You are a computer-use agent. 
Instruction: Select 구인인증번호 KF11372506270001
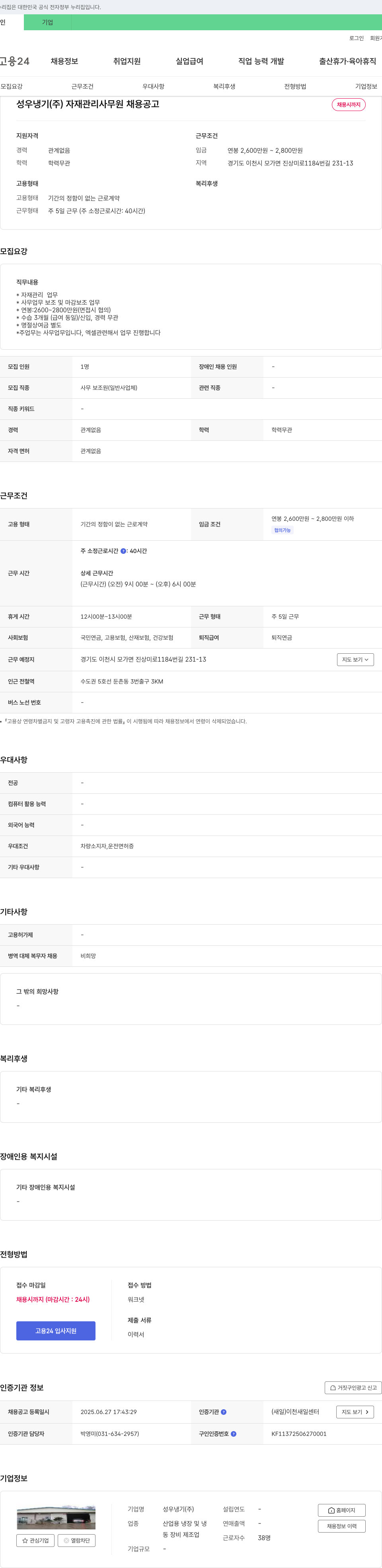click(x=298, y=1434)
